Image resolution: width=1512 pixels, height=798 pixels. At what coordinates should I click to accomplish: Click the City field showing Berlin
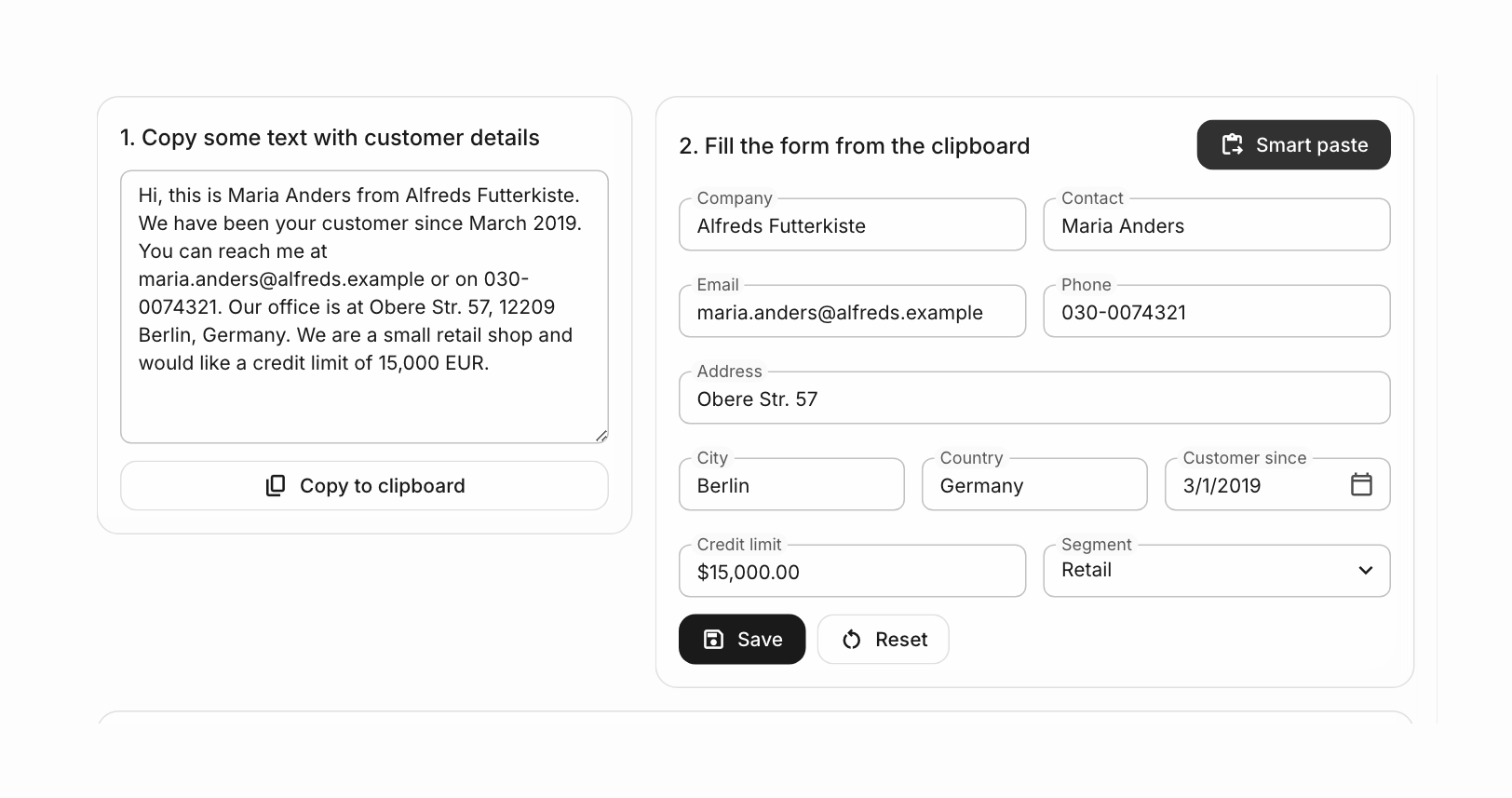click(x=792, y=485)
